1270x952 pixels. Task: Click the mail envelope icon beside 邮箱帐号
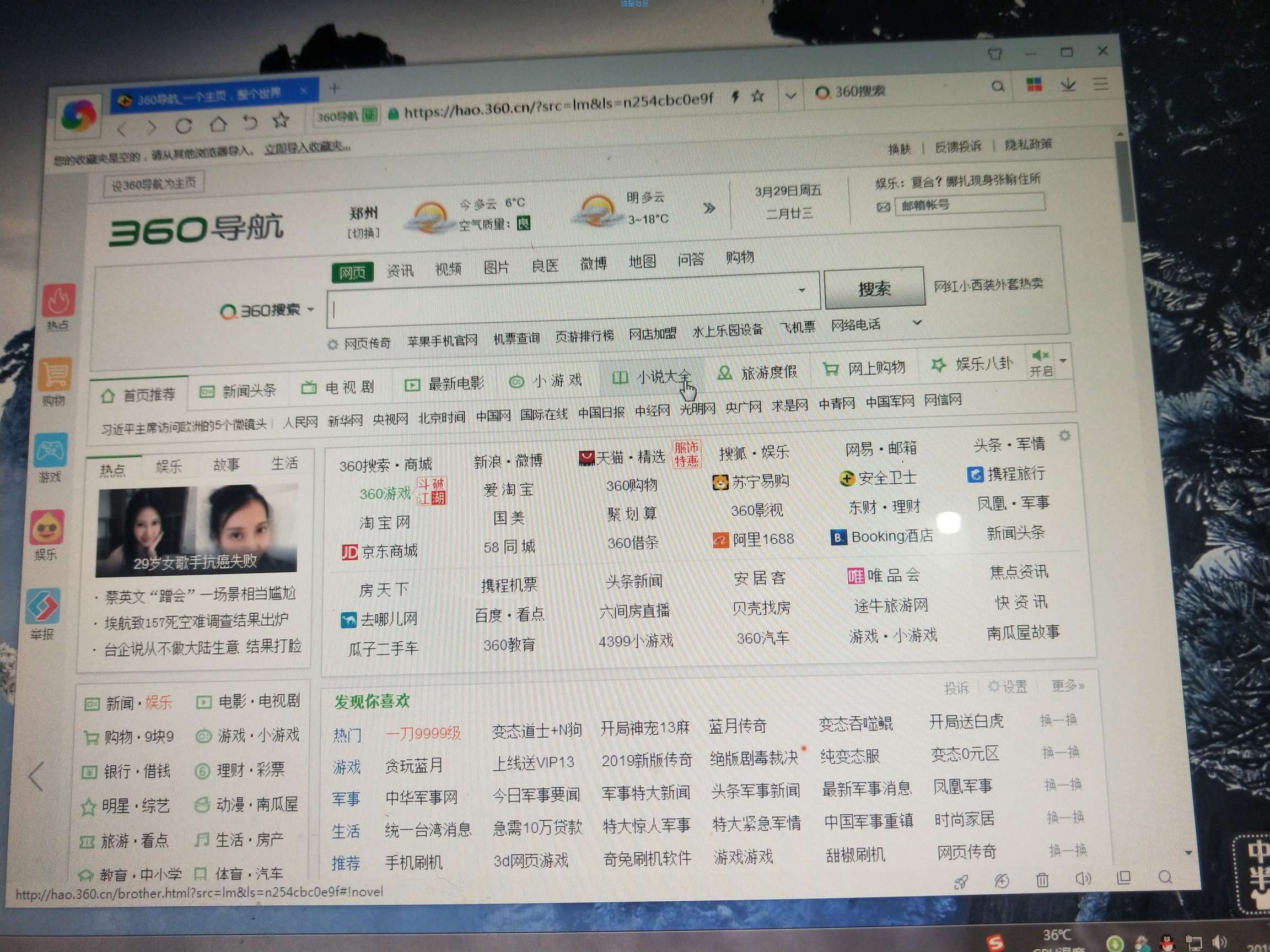click(x=884, y=207)
